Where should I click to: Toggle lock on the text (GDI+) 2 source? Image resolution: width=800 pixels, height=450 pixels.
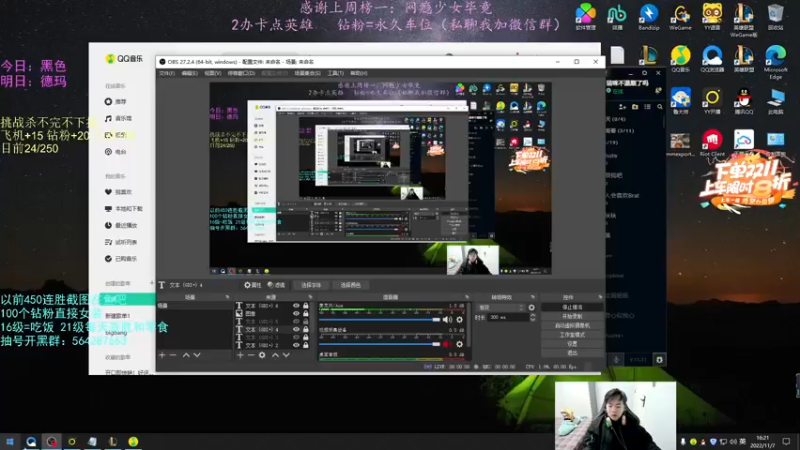(x=306, y=345)
